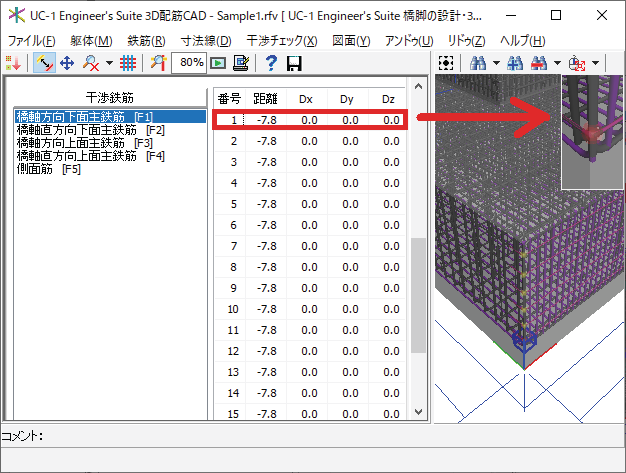
Task: Click the magnifier icon left of 80%
Action: click(158, 63)
